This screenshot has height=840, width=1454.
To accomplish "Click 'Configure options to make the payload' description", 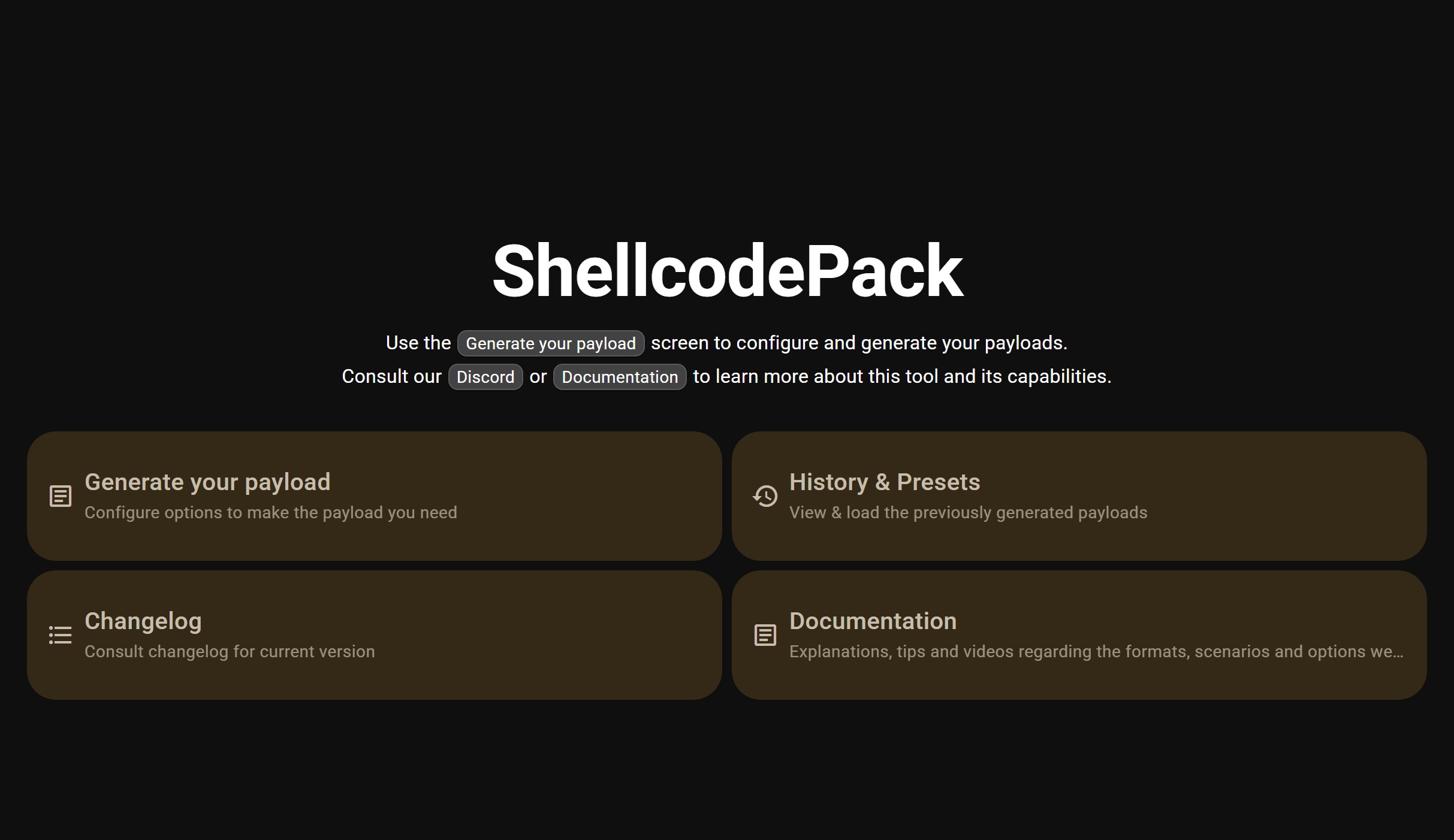I will point(270,513).
